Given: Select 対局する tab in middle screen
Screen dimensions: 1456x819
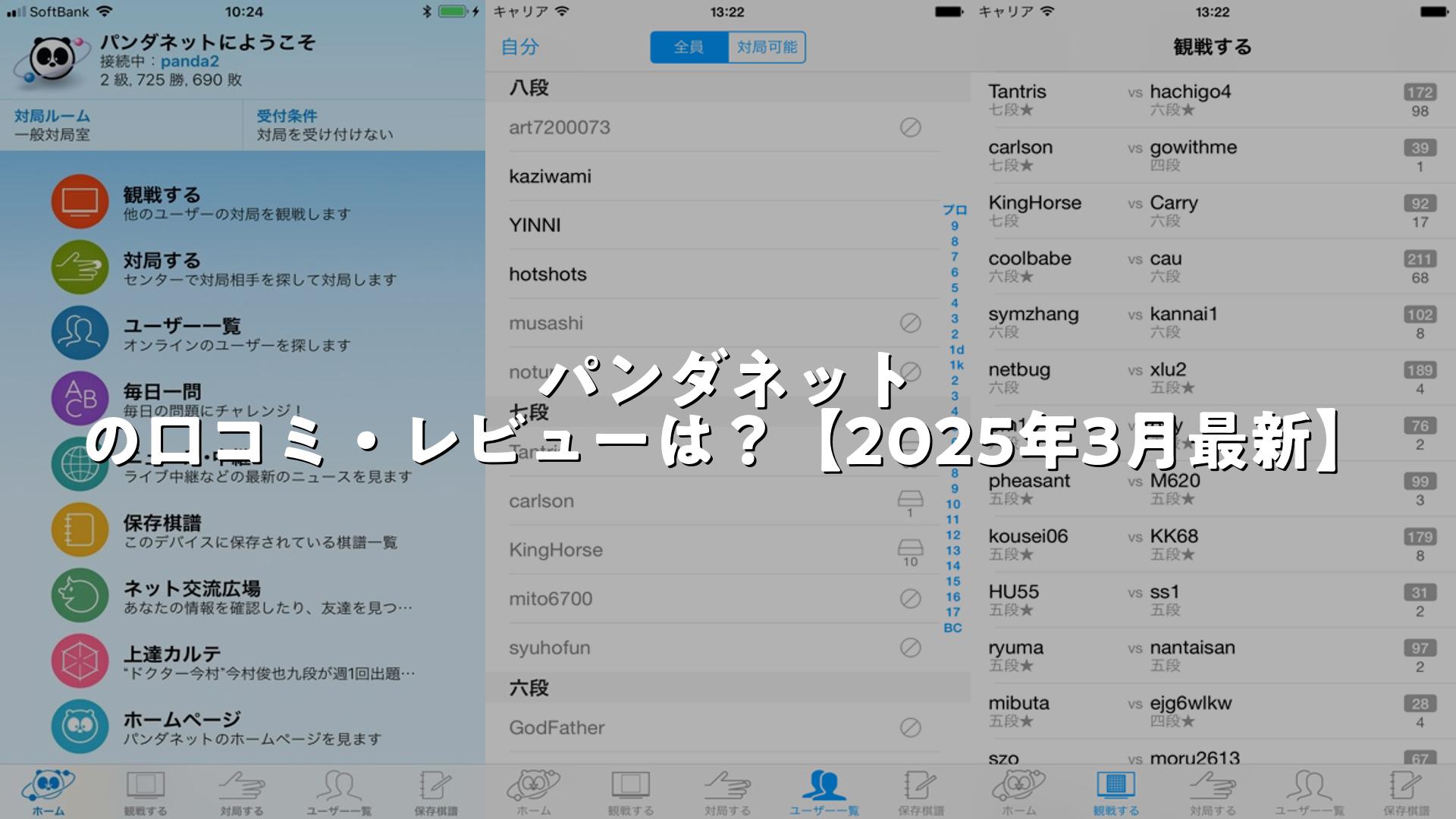Looking at the screenshot, I should [727, 792].
